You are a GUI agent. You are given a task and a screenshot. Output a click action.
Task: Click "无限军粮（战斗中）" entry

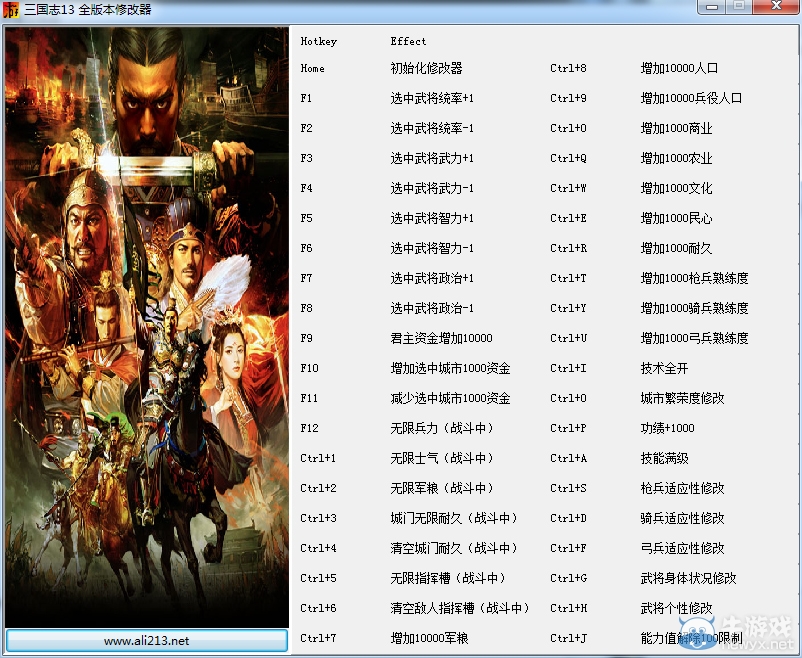442,488
